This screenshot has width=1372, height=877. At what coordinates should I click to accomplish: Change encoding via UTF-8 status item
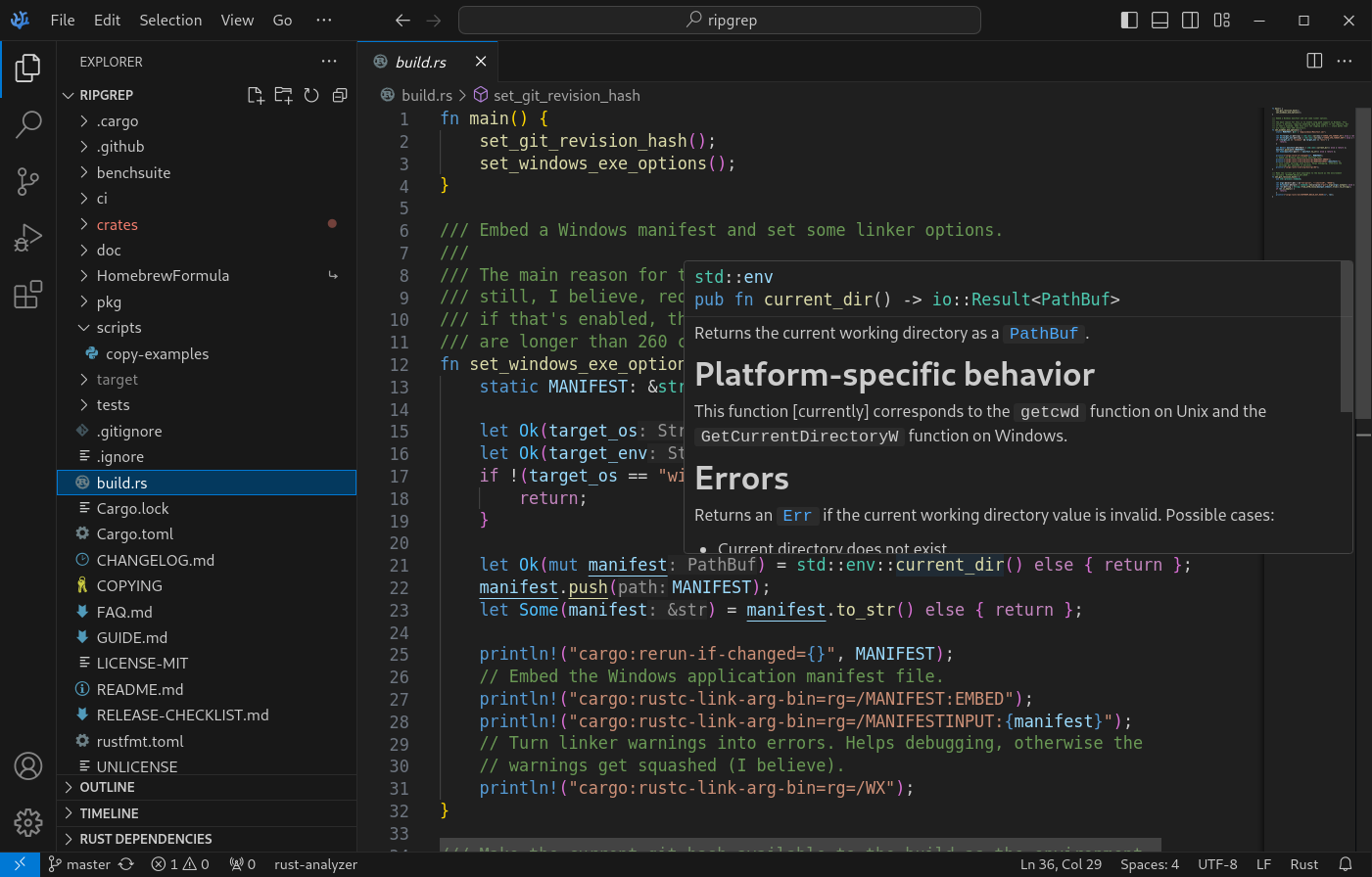click(1217, 864)
